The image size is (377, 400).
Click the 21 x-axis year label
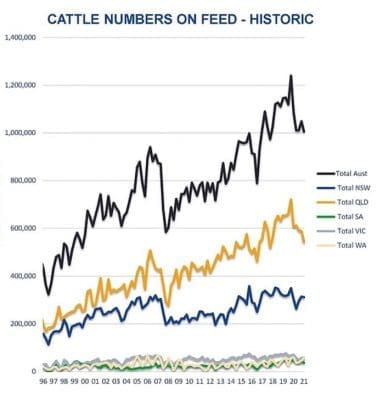point(303,381)
